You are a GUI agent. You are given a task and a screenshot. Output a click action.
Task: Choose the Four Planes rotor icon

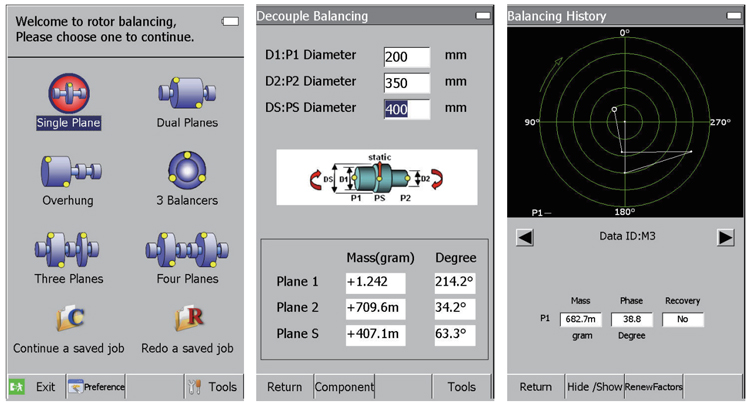point(187,248)
